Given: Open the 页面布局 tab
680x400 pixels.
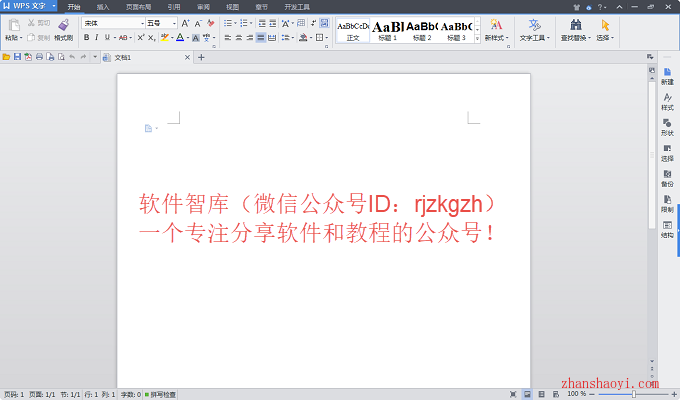Looking at the screenshot, I should coord(138,7).
